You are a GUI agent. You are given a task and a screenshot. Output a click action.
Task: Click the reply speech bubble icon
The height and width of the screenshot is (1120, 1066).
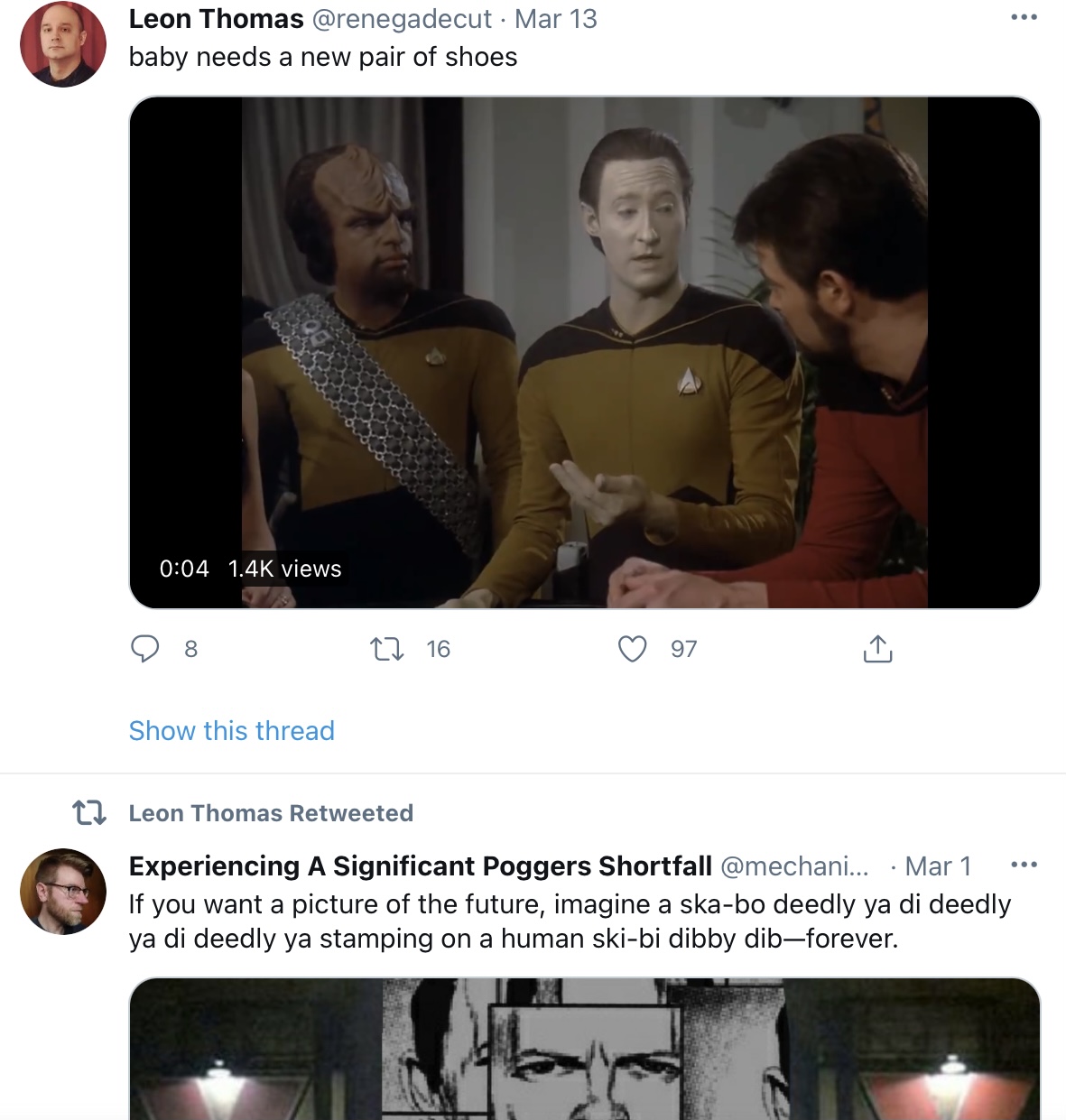point(145,649)
